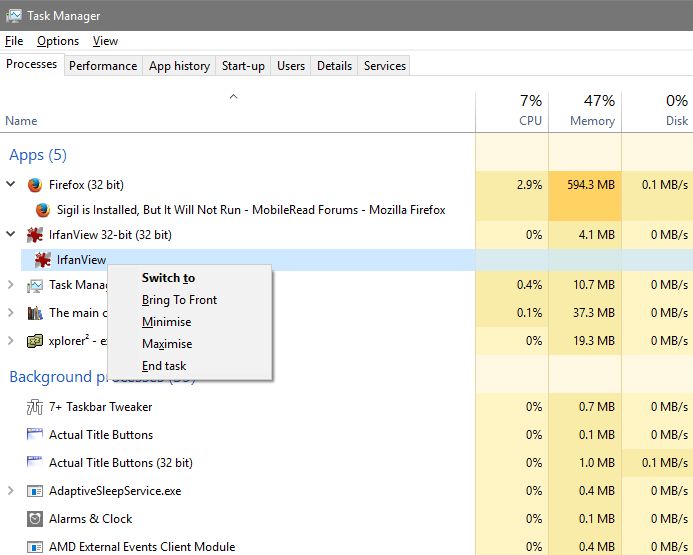
Task: Select the Alarms & Clock process
Action: [346, 519]
